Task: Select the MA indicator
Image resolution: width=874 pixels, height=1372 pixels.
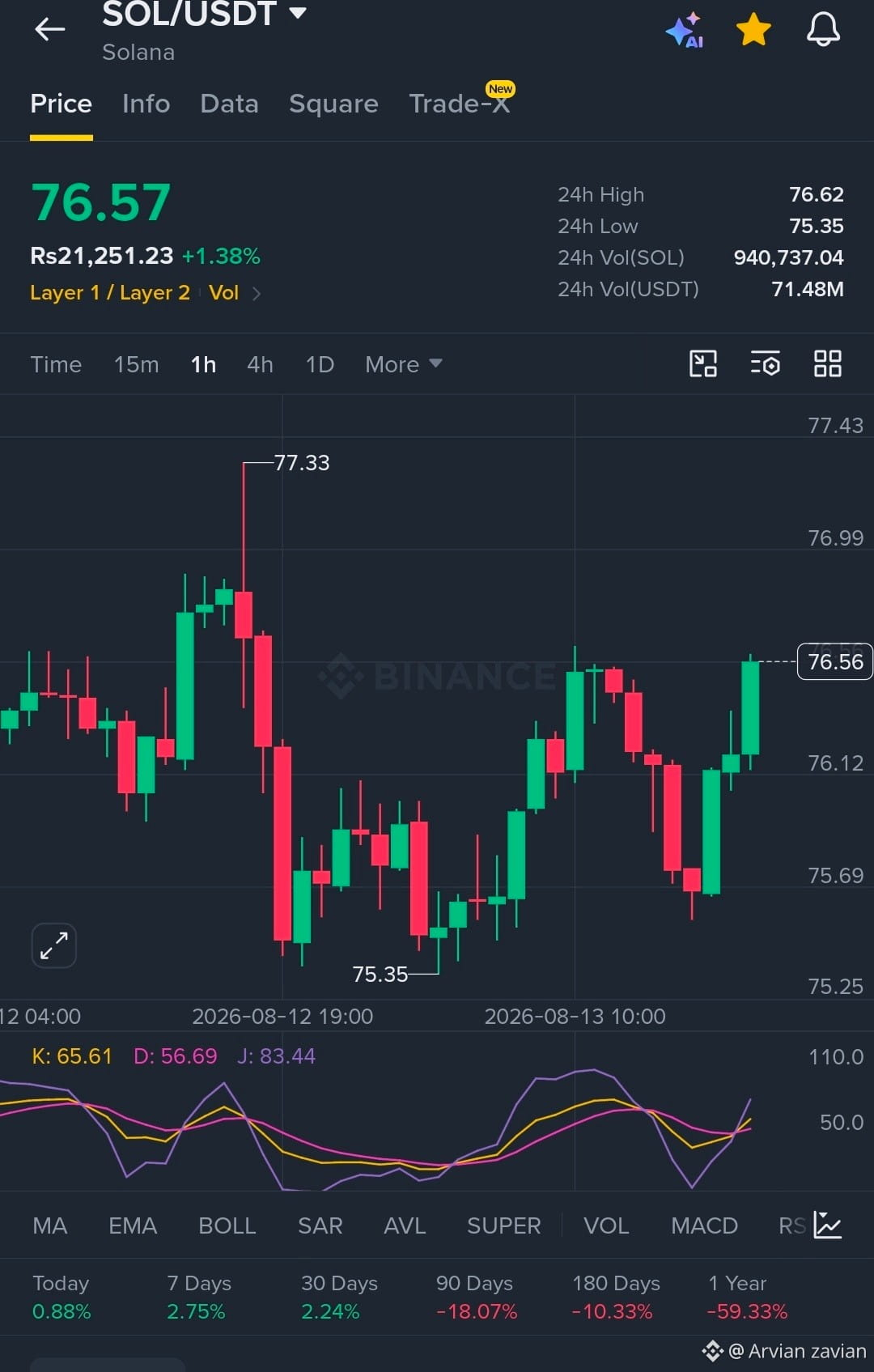Action: click(x=50, y=1225)
